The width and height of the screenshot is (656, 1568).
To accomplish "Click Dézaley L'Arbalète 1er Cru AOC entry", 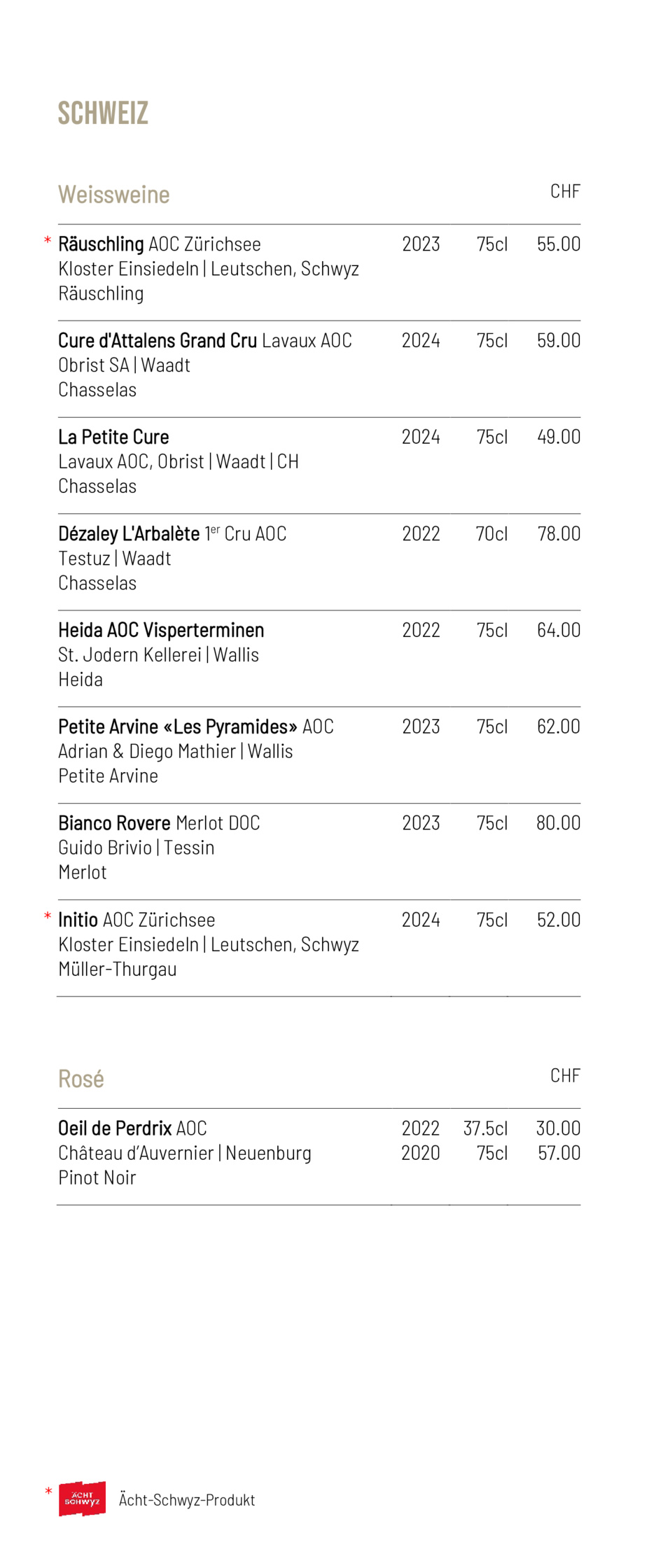I will point(172,534).
